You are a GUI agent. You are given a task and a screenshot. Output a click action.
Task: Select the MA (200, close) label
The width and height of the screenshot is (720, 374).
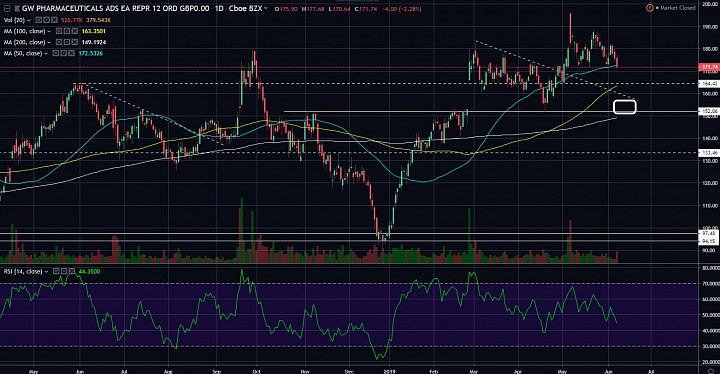tap(24, 42)
